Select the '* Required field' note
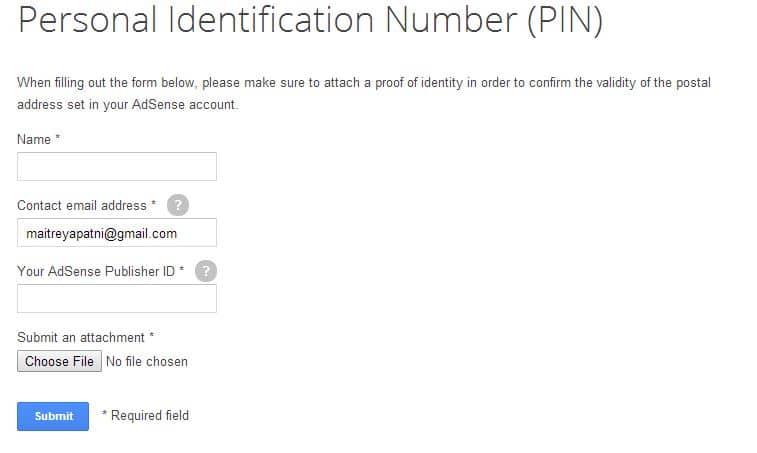Image resolution: width=757 pixels, height=453 pixels. pyautogui.click(x=145, y=415)
